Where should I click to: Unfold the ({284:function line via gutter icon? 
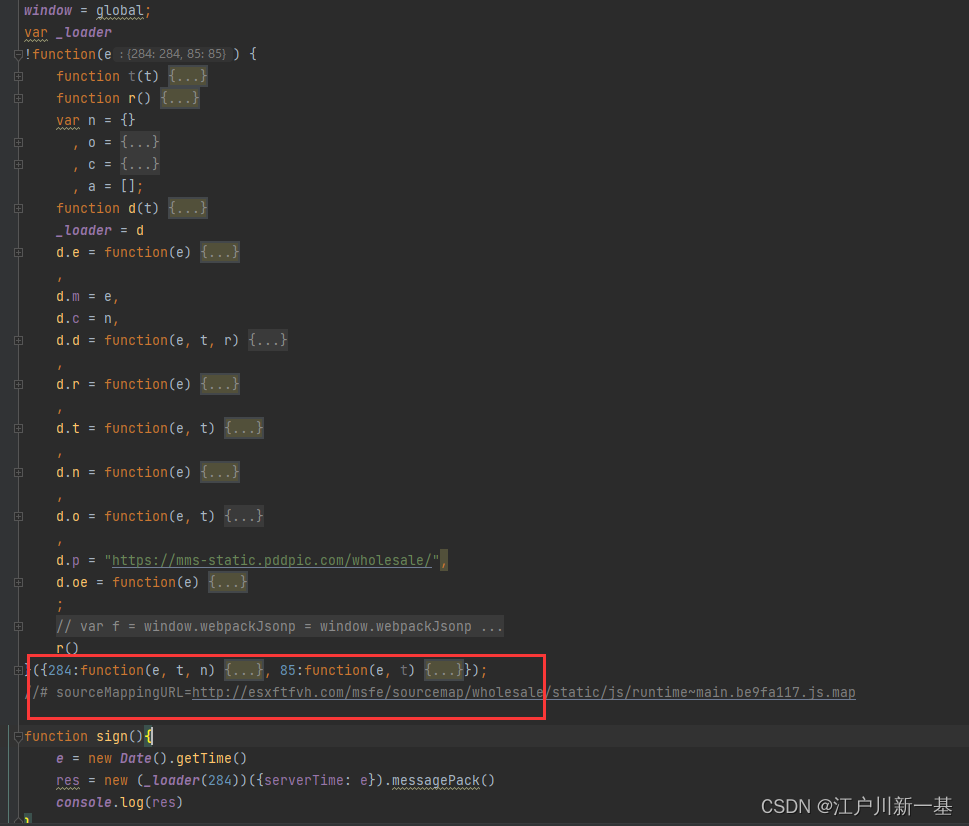18,670
